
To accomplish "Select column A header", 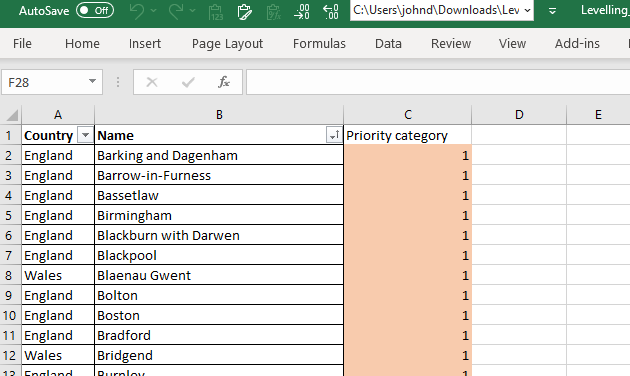I will point(58,115).
